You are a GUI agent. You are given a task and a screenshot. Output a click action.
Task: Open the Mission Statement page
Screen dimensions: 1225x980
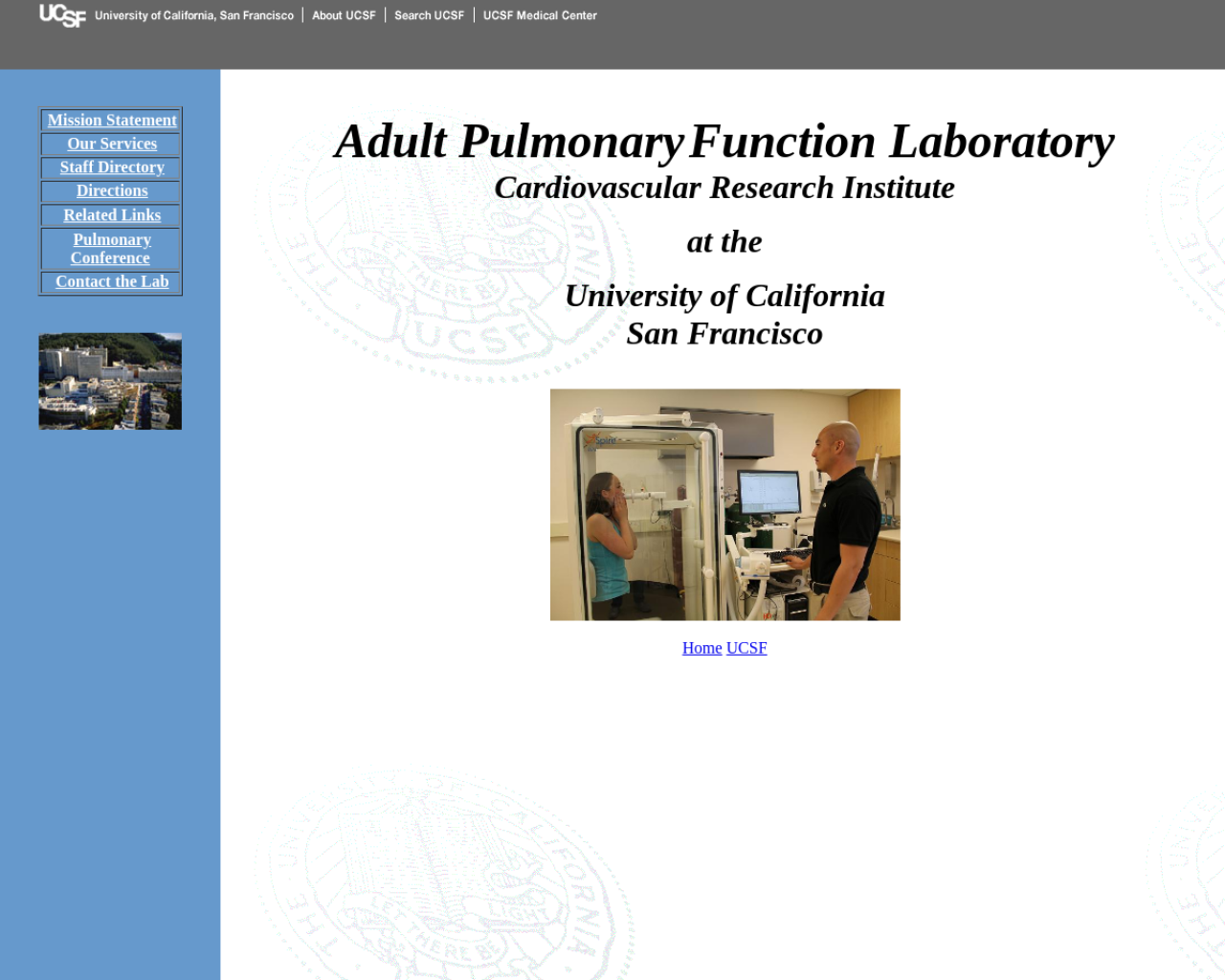point(112,120)
